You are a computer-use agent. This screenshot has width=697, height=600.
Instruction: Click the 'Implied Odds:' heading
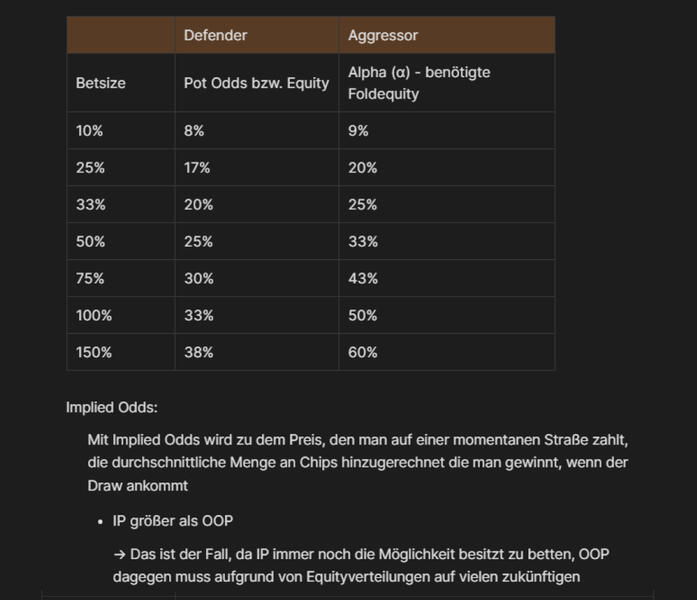pos(112,407)
